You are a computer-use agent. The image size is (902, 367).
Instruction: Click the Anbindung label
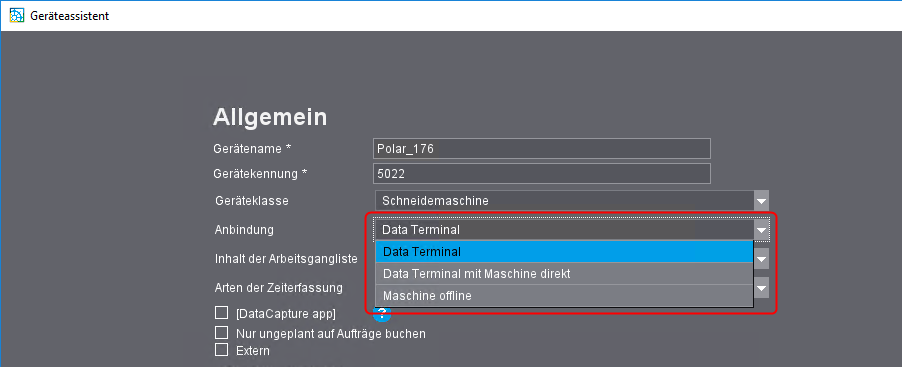click(244, 230)
